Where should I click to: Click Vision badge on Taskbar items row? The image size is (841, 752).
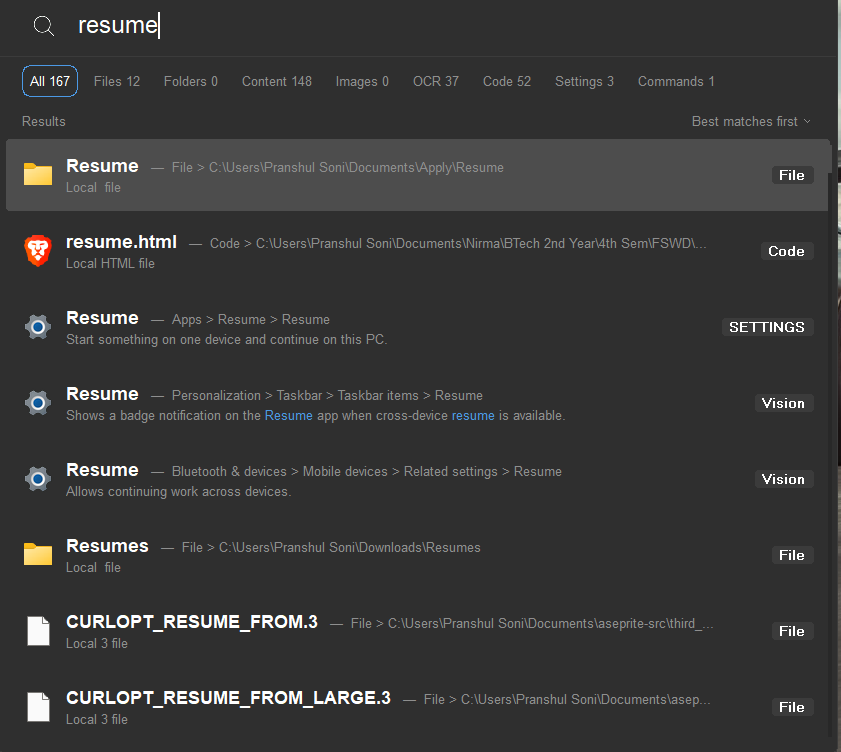(784, 403)
